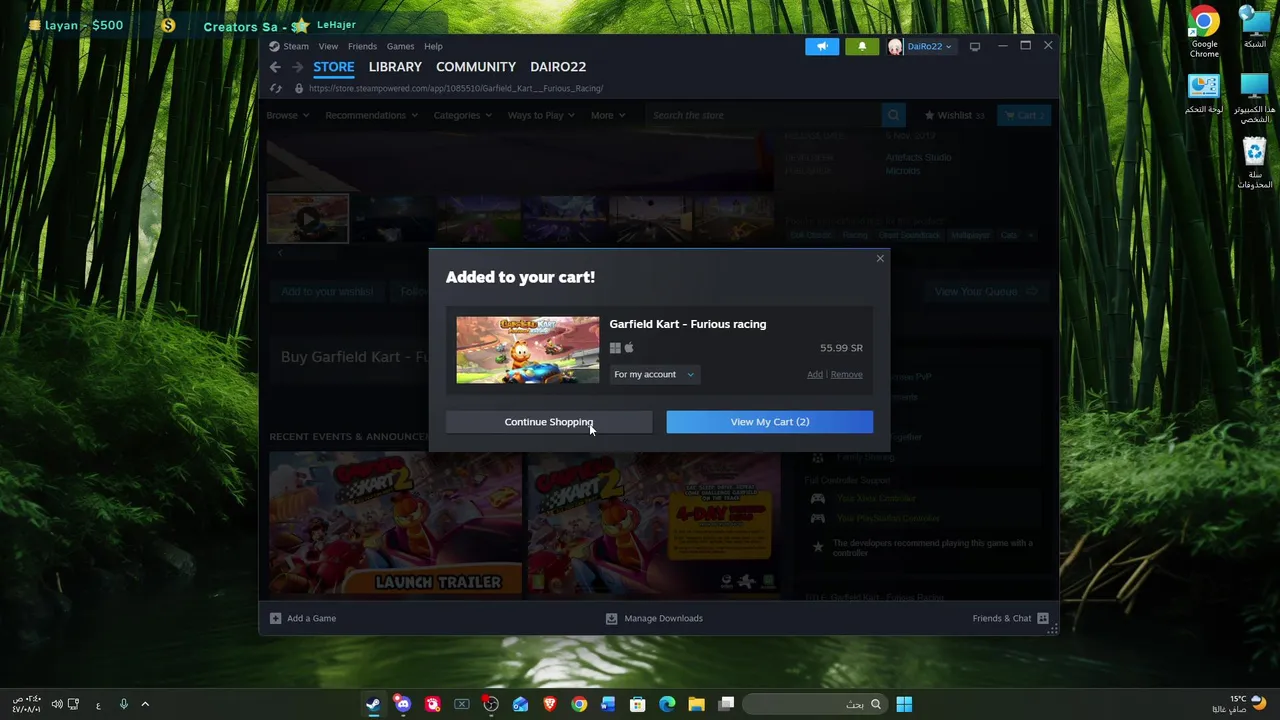Open the weather widget on the taskbar

click(1239, 704)
